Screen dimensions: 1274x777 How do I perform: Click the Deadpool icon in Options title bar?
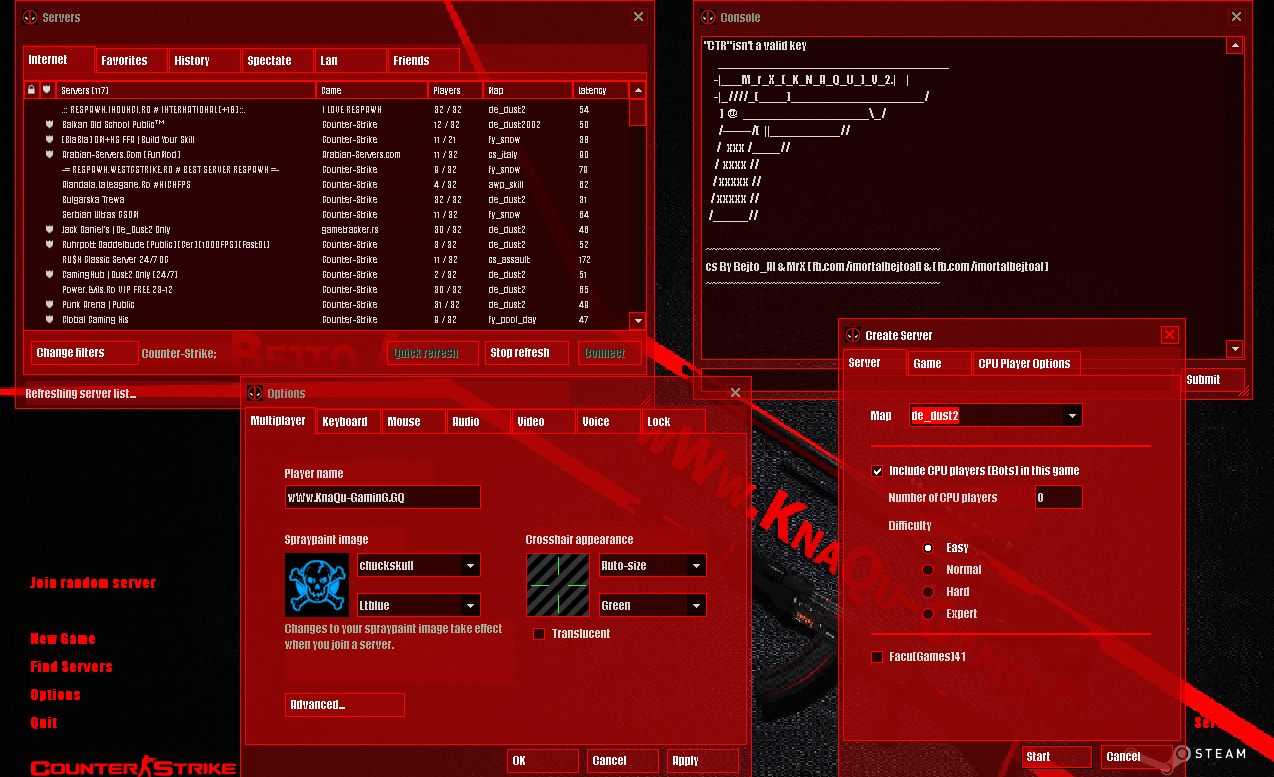[x=255, y=393]
